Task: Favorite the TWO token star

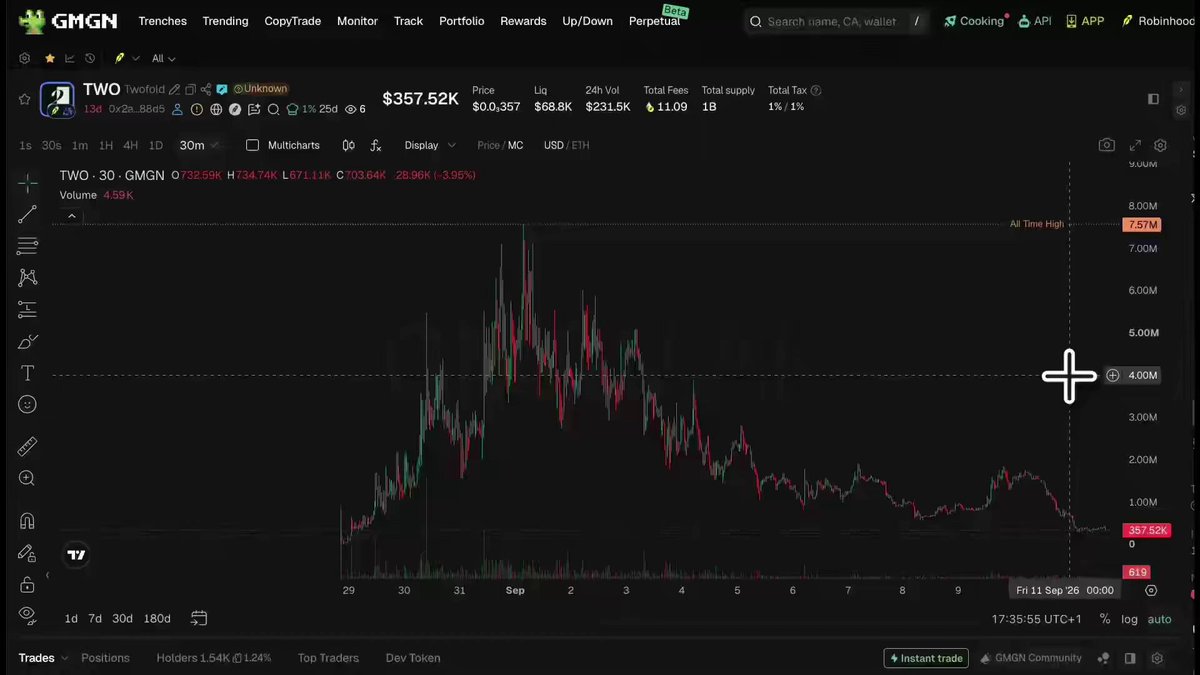Action: coord(25,99)
